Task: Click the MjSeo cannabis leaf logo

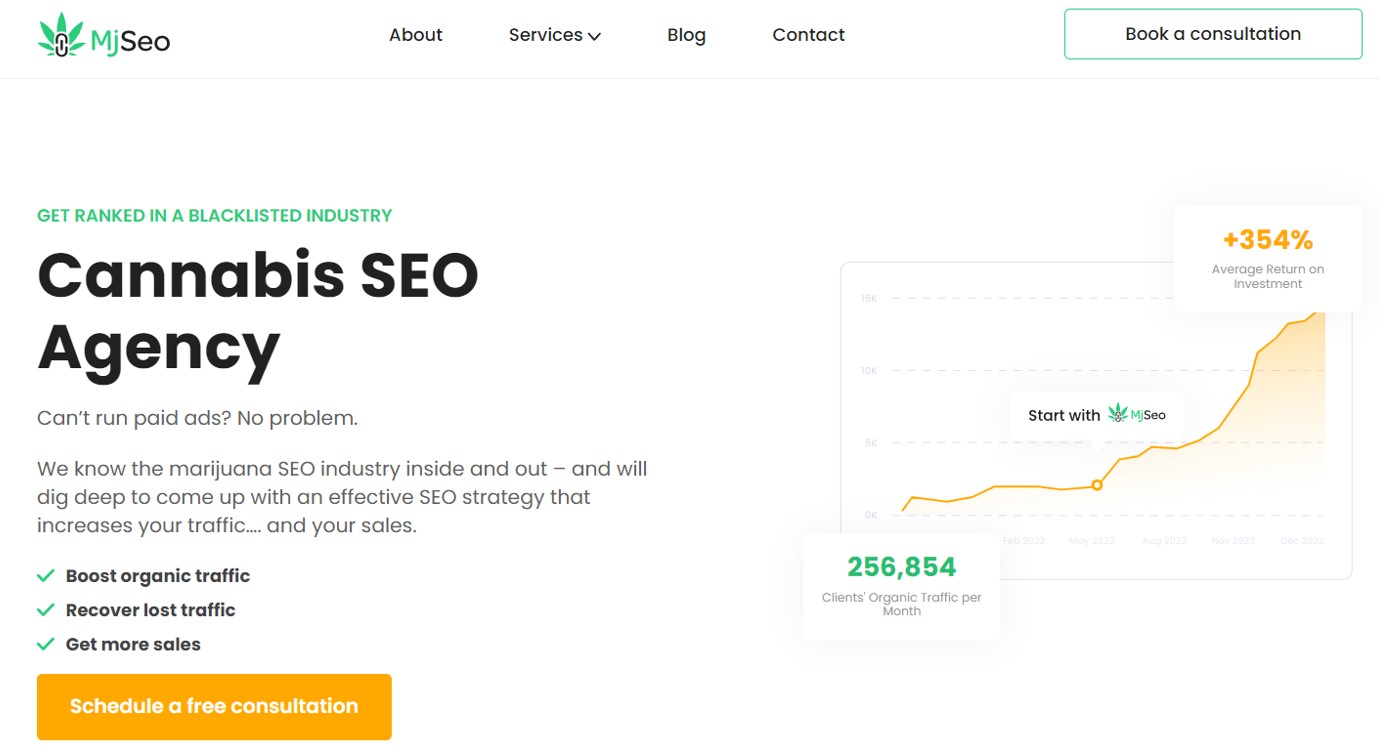Action: [x=61, y=35]
